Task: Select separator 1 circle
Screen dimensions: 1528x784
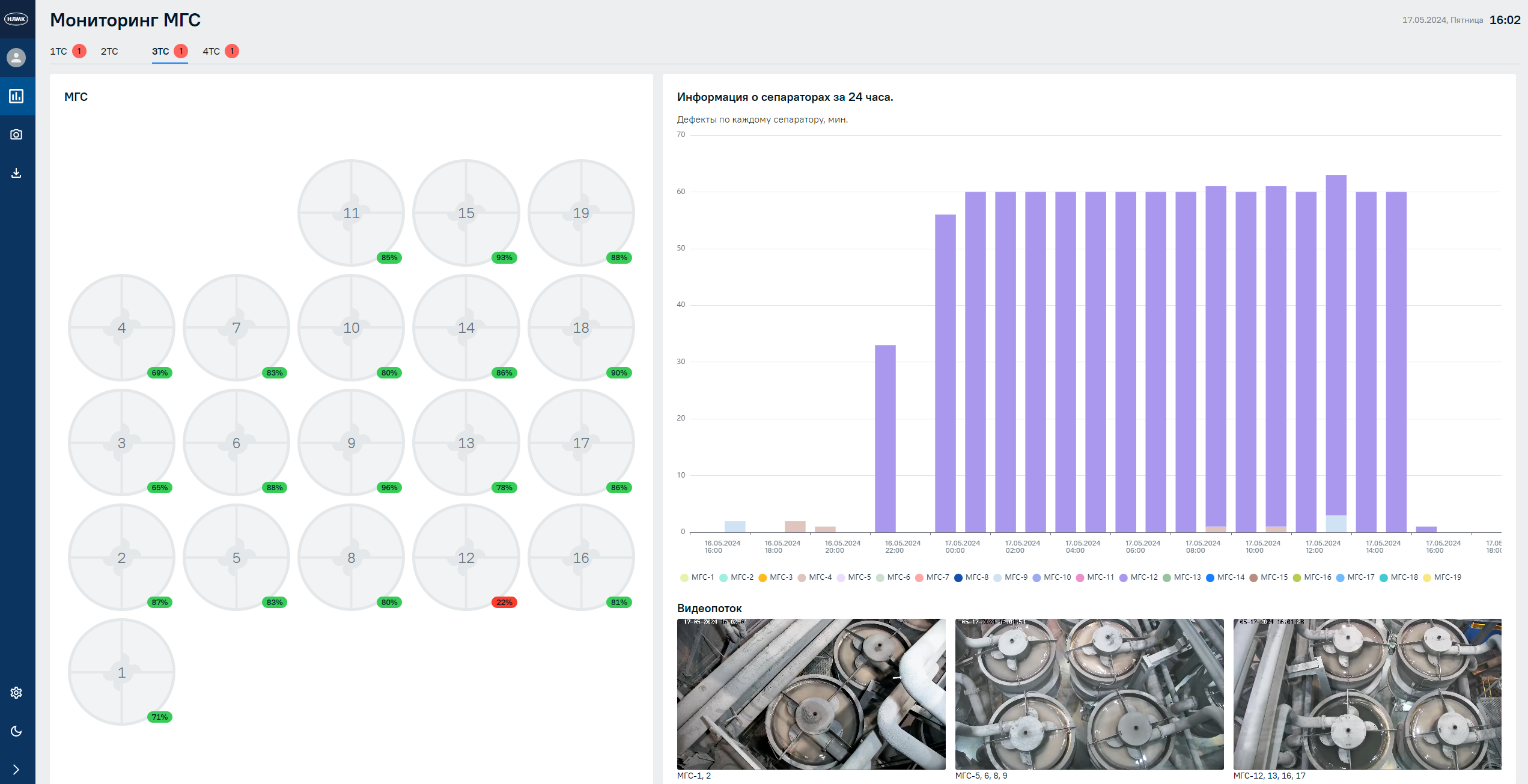Action: pyautogui.click(x=121, y=672)
